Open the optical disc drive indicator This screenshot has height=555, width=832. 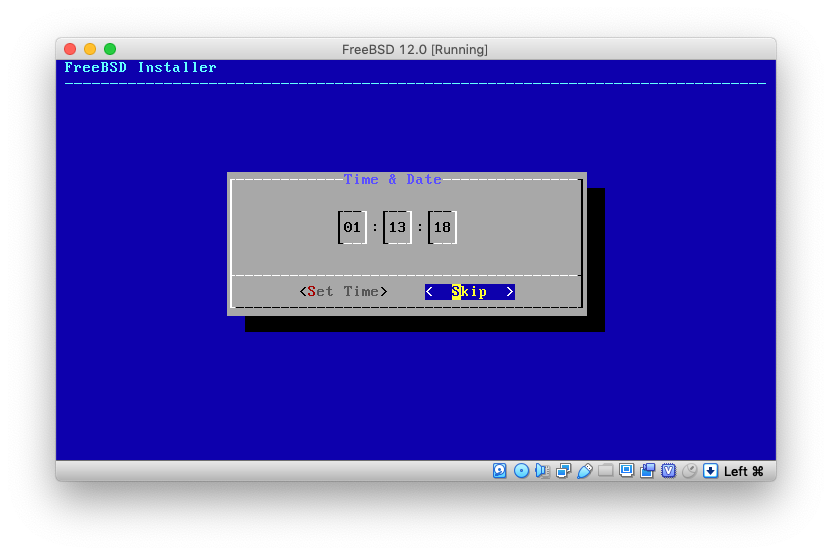(x=521, y=471)
